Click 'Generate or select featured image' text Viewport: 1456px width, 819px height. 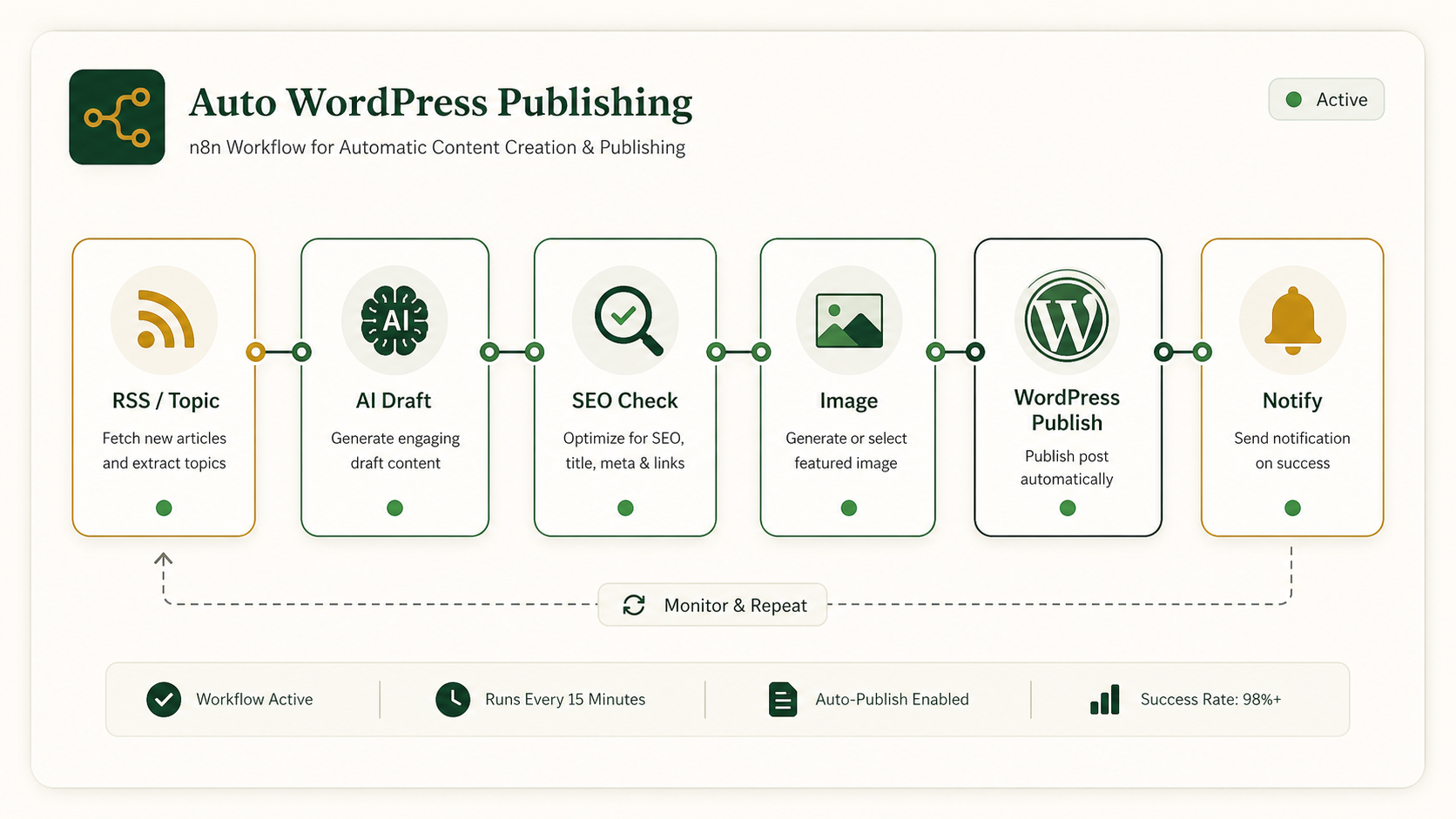click(x=846, y=451)
